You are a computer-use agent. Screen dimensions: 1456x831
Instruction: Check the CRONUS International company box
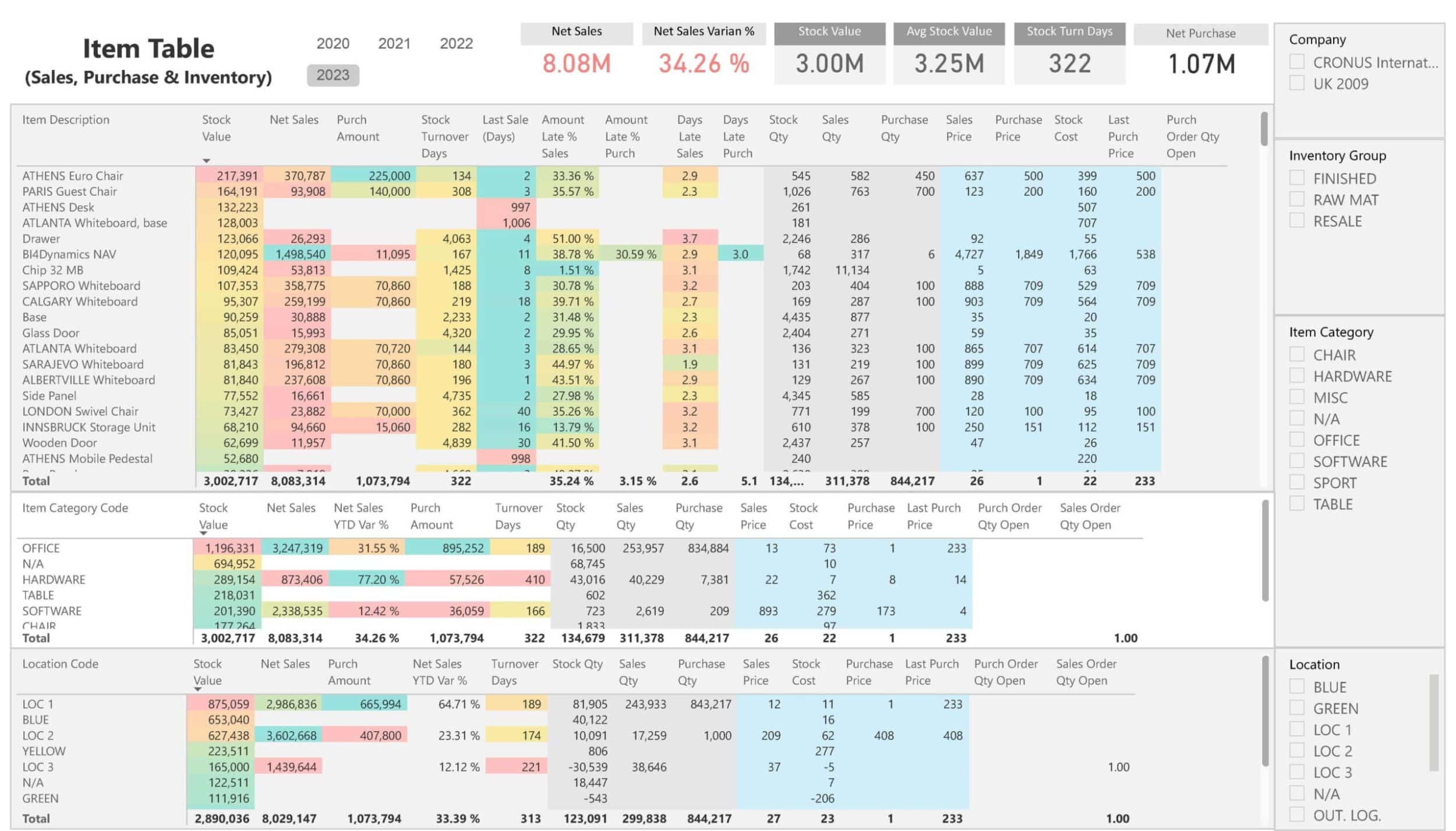coord(1296,61)
